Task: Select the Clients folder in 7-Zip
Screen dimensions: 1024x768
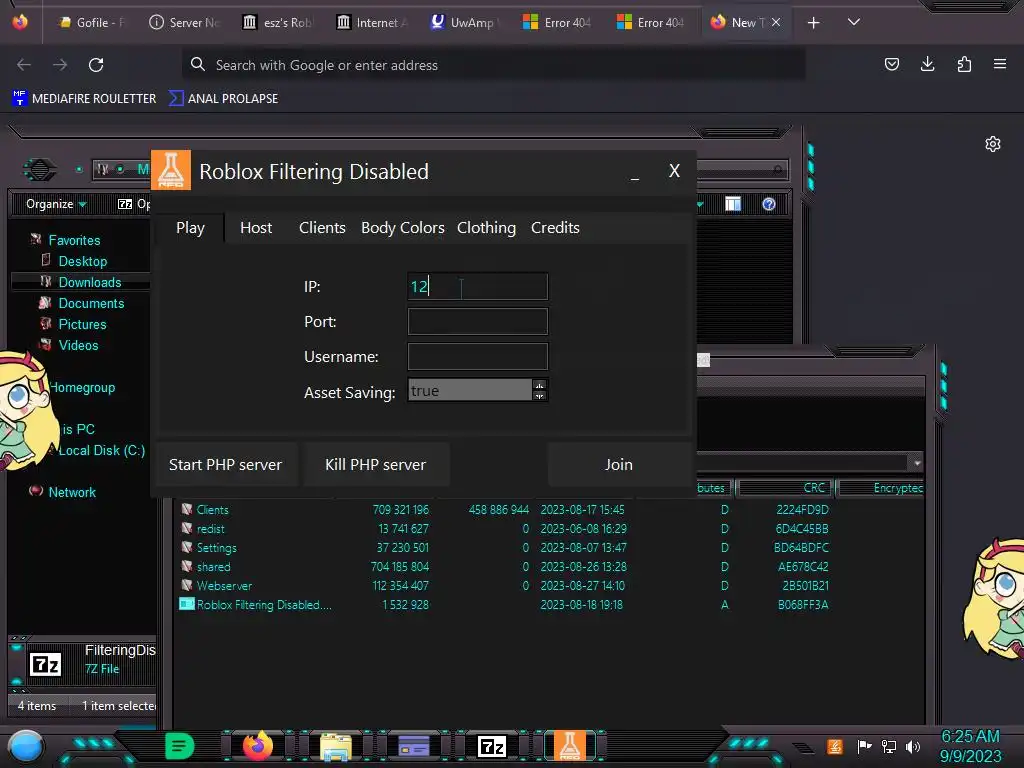Action: tap(212, 509)
